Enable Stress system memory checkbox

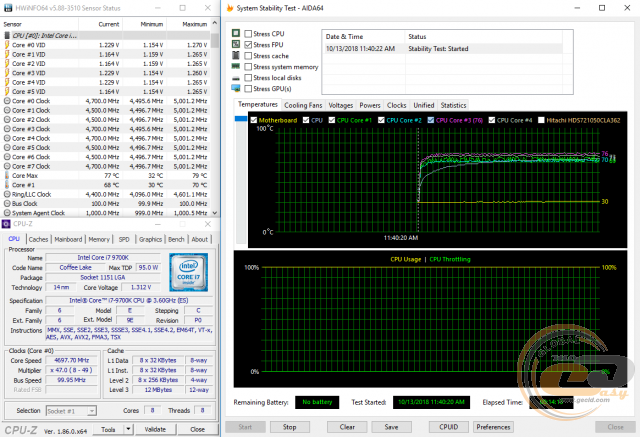tap(248, 67)
